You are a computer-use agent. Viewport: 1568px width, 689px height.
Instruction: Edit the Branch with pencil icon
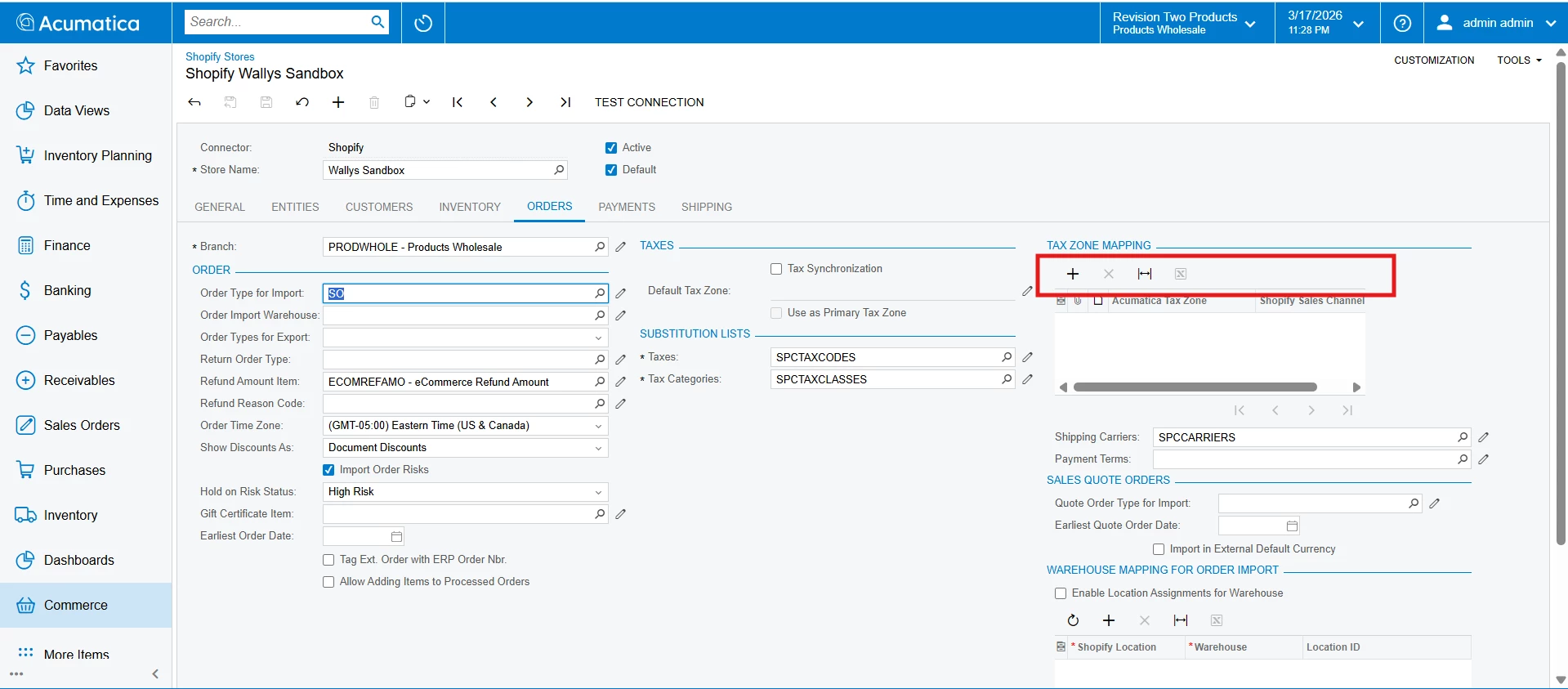pyautogui.click(x=621, y=247)
